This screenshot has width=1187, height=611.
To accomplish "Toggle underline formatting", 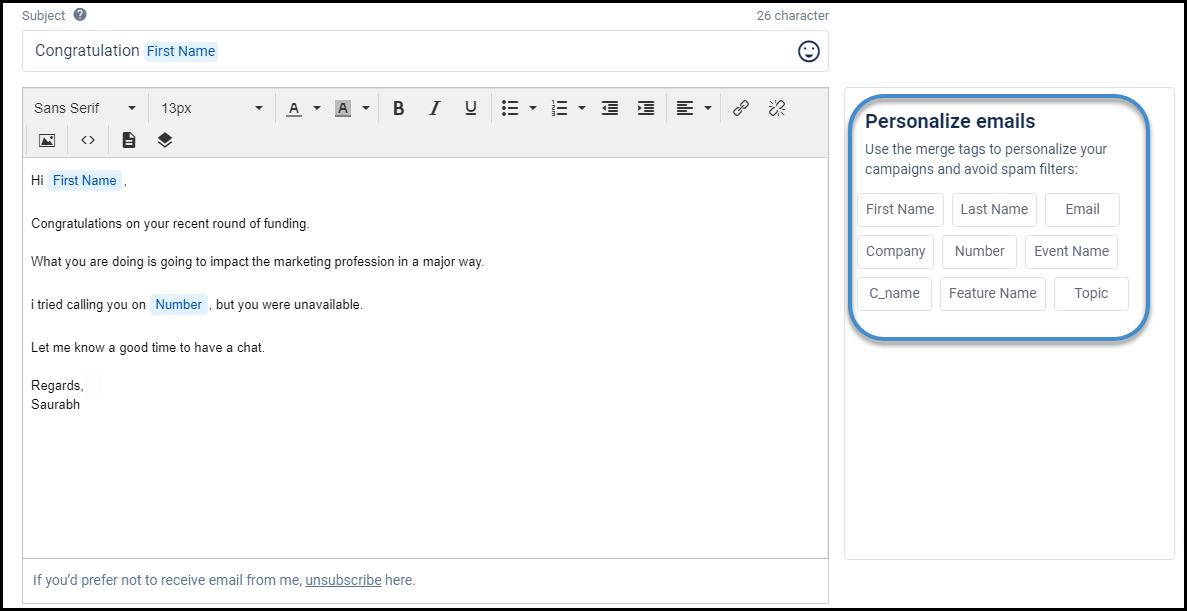I will [470, 107].
